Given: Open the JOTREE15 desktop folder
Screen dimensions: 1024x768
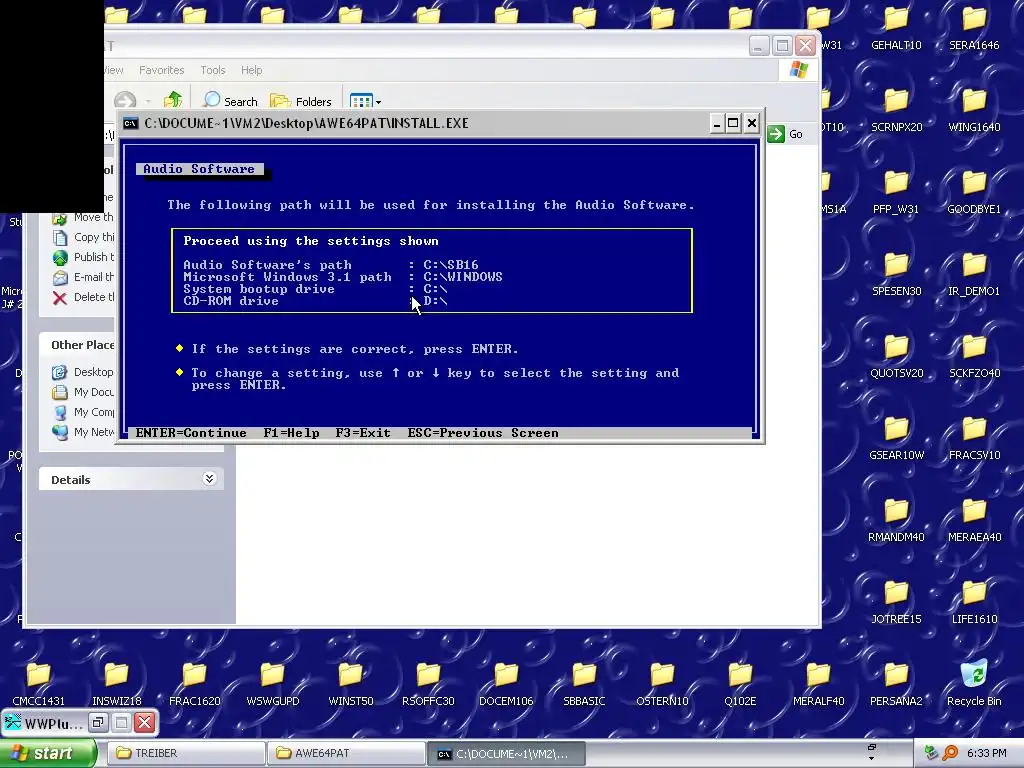Looking at the screenshot, I should (896, 602).
